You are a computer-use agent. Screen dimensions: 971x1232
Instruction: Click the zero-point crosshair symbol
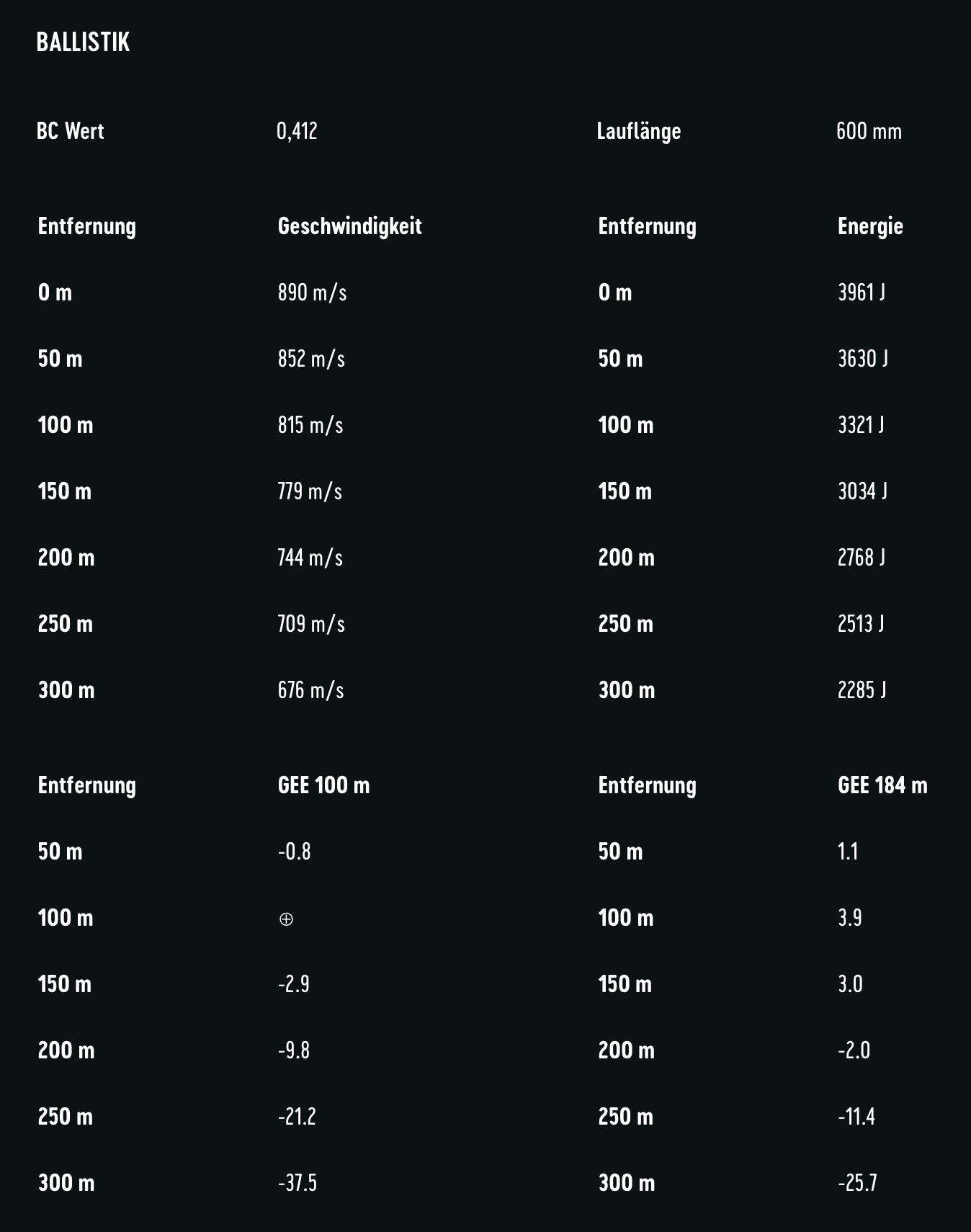point(286,919)
